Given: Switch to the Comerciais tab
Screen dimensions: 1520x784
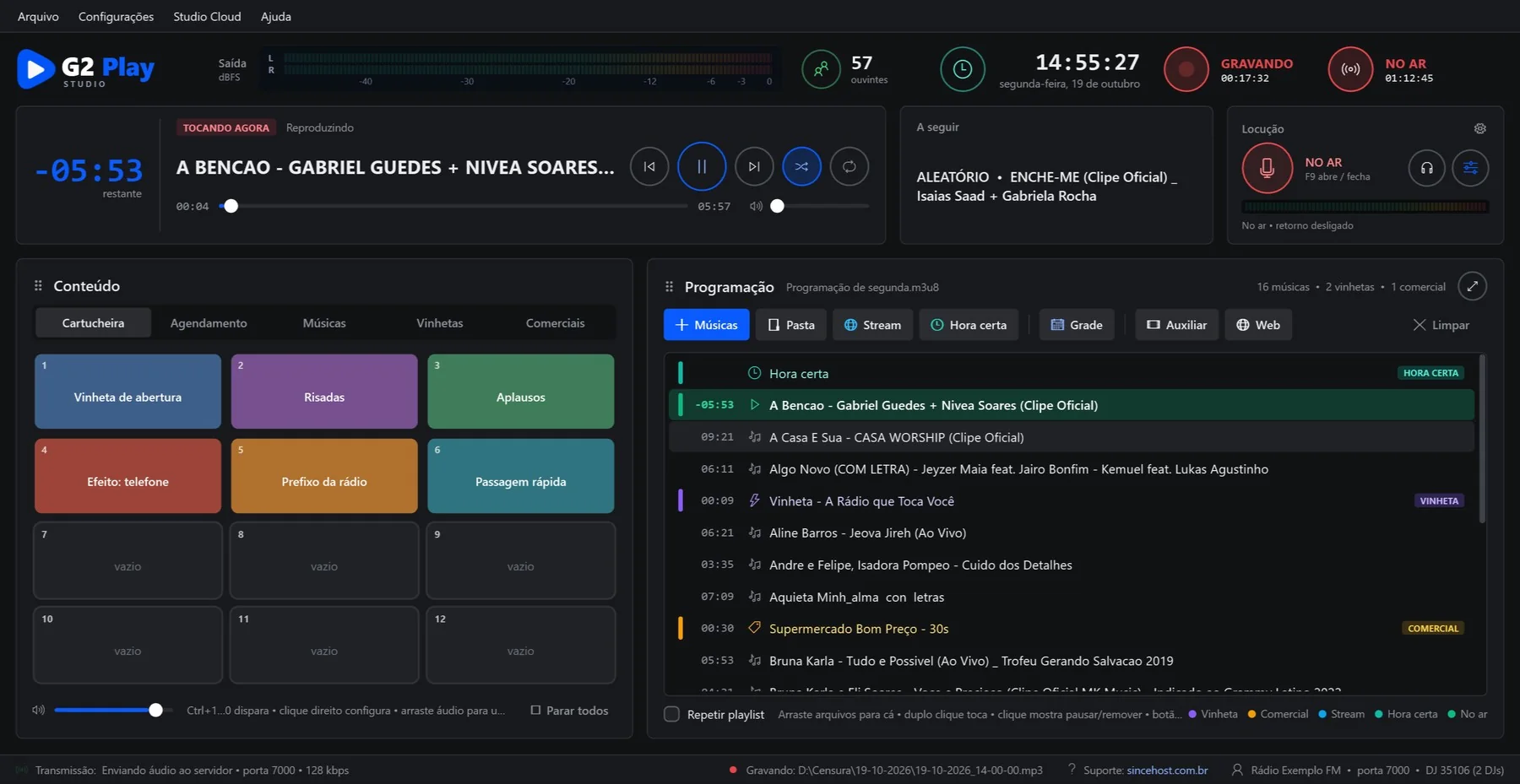Looking at the screenshot, I should click(555, 322).
